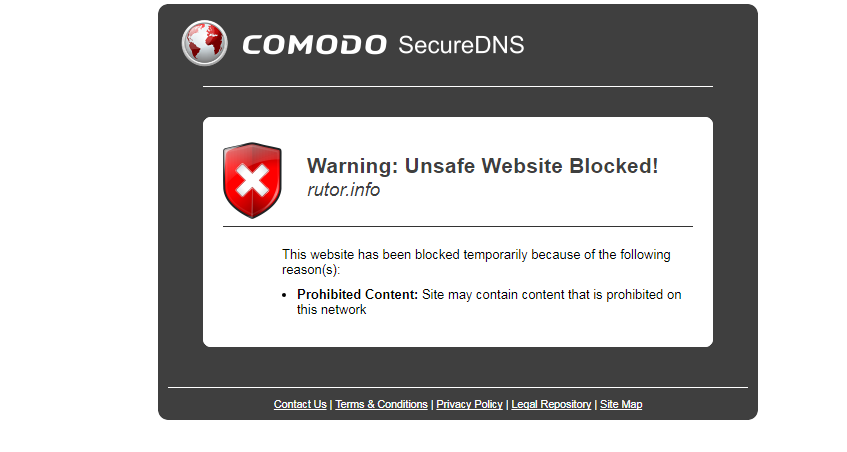Open the Legal Repository link
The width and height of the screenshot is (847, 452).
click(551, 404)
